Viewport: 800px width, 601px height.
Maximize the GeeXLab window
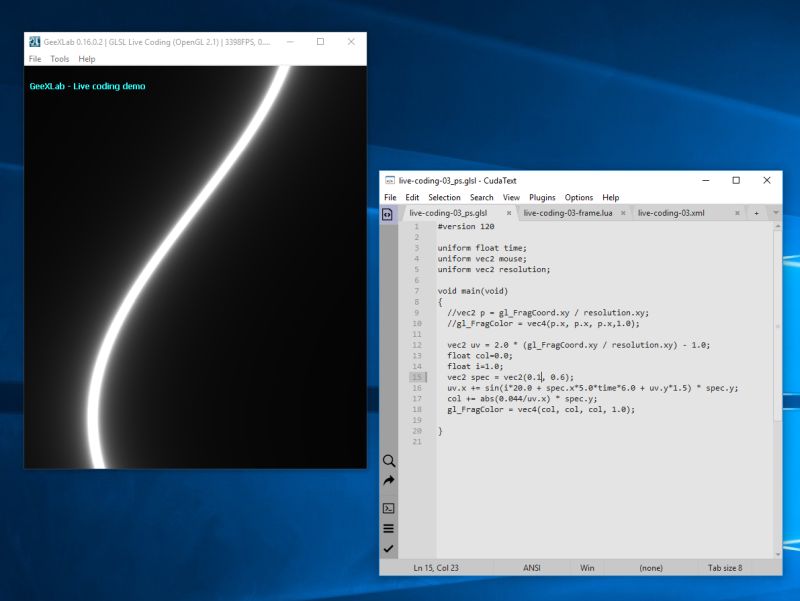pos(320,42)
